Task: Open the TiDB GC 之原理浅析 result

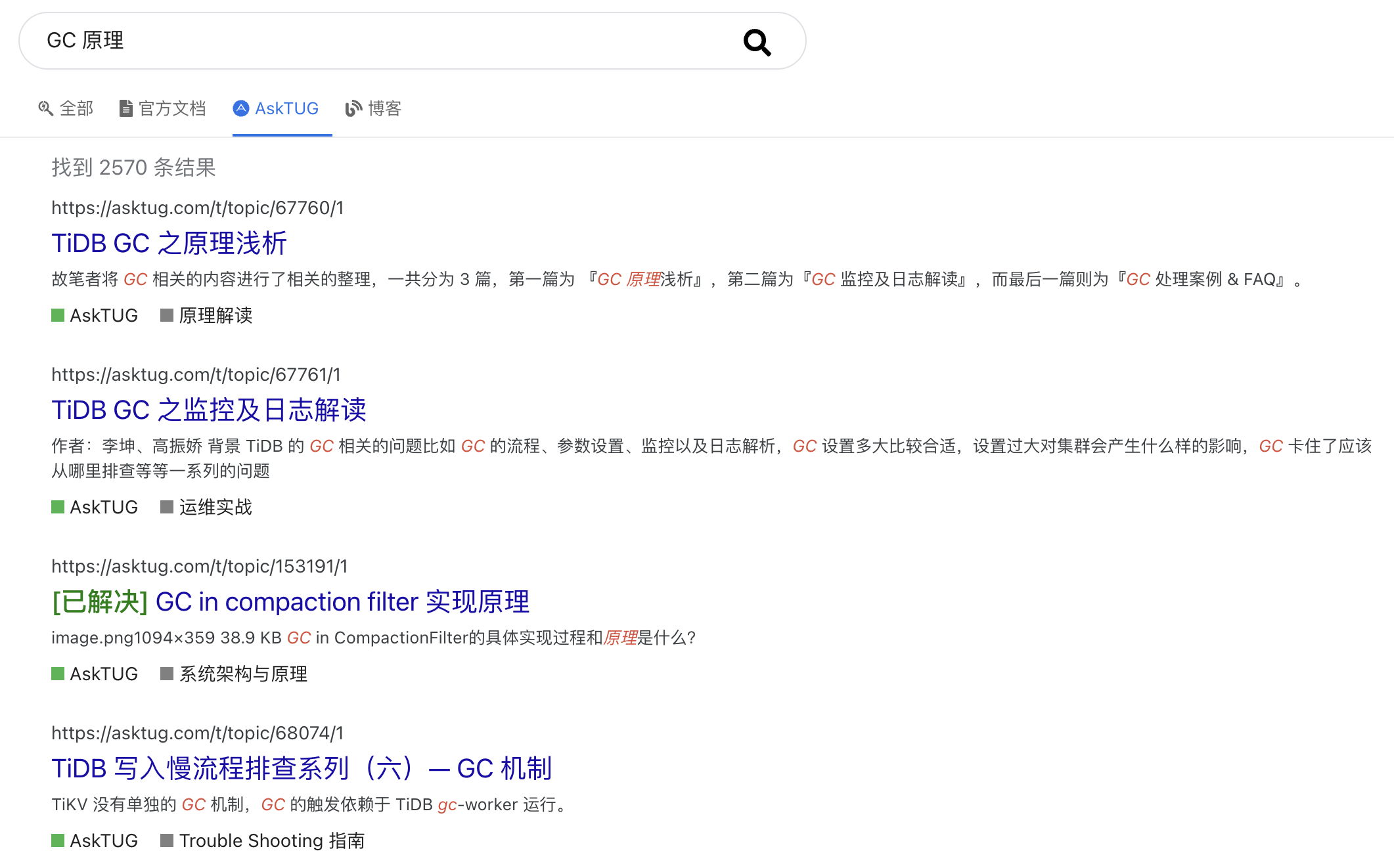Action: pos(169,244)
